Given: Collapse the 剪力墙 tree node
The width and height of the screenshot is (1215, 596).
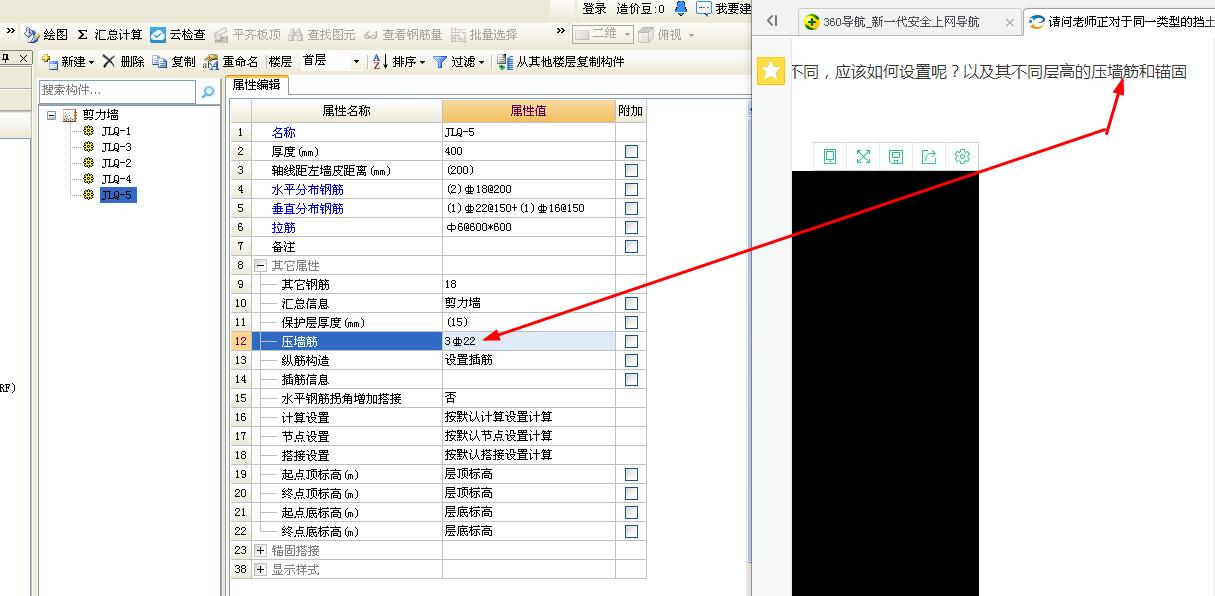Looking at the screenshot, I should coord(52,115).
